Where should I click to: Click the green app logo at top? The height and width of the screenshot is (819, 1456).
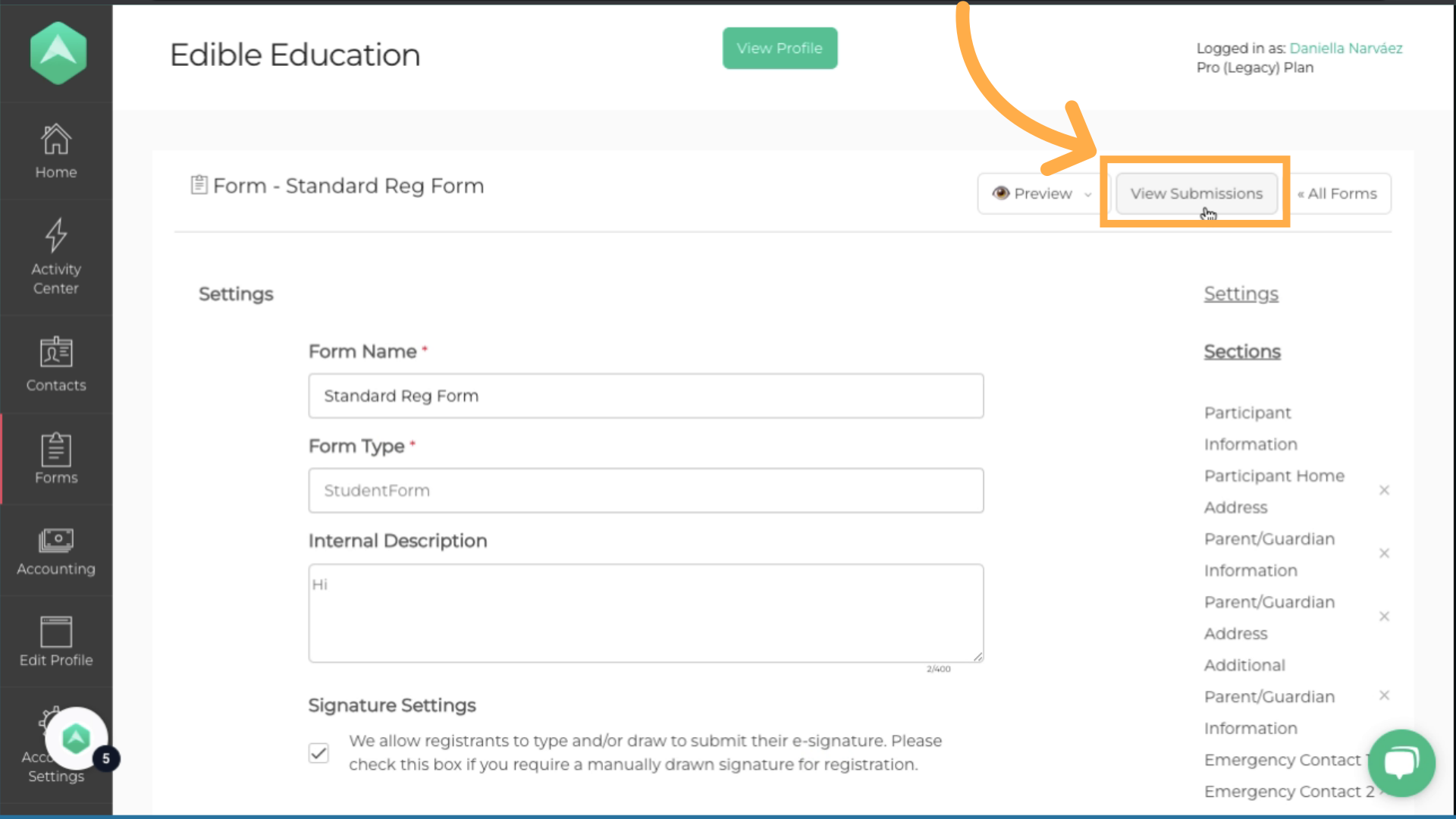click(x=58, y=52)
